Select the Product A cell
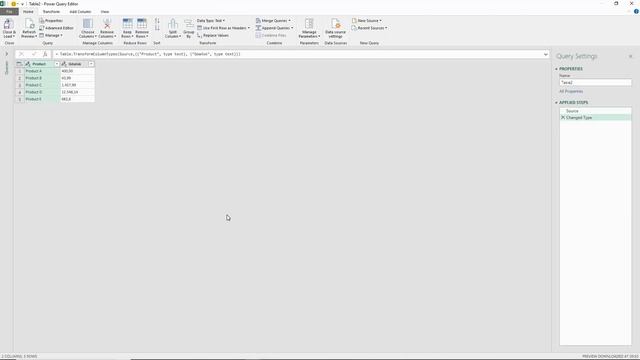The width and height of the screenshot is (640, 360). (x=42, y=71)
